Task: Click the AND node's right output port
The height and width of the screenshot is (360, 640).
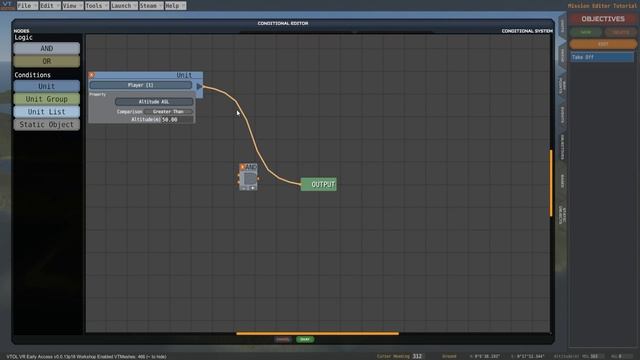Action: (x=258, y=178)
